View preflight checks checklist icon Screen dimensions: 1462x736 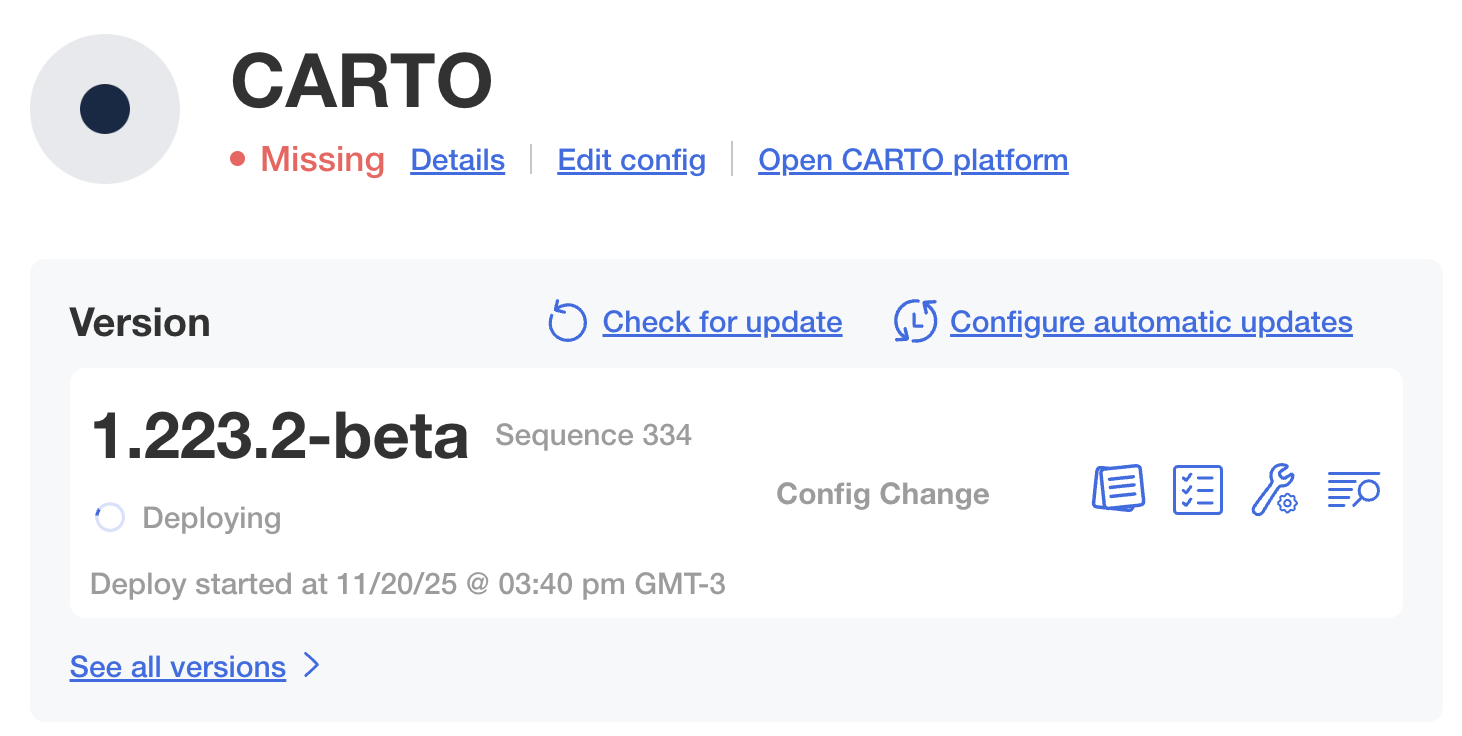pos(1197,490)
